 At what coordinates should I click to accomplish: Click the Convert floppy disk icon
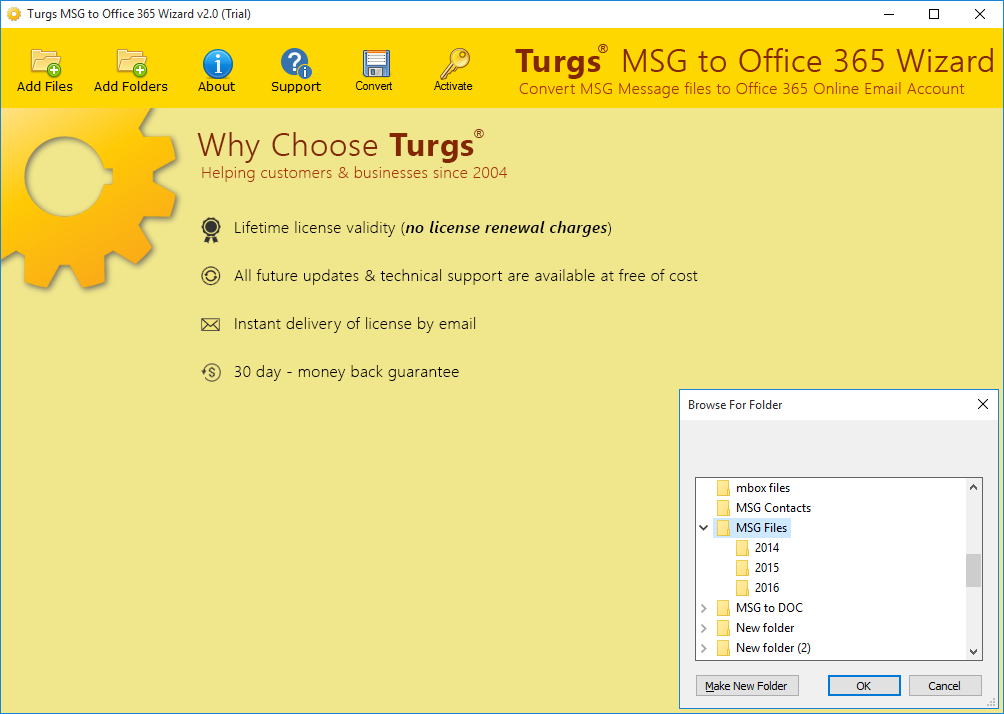[376, 63]
